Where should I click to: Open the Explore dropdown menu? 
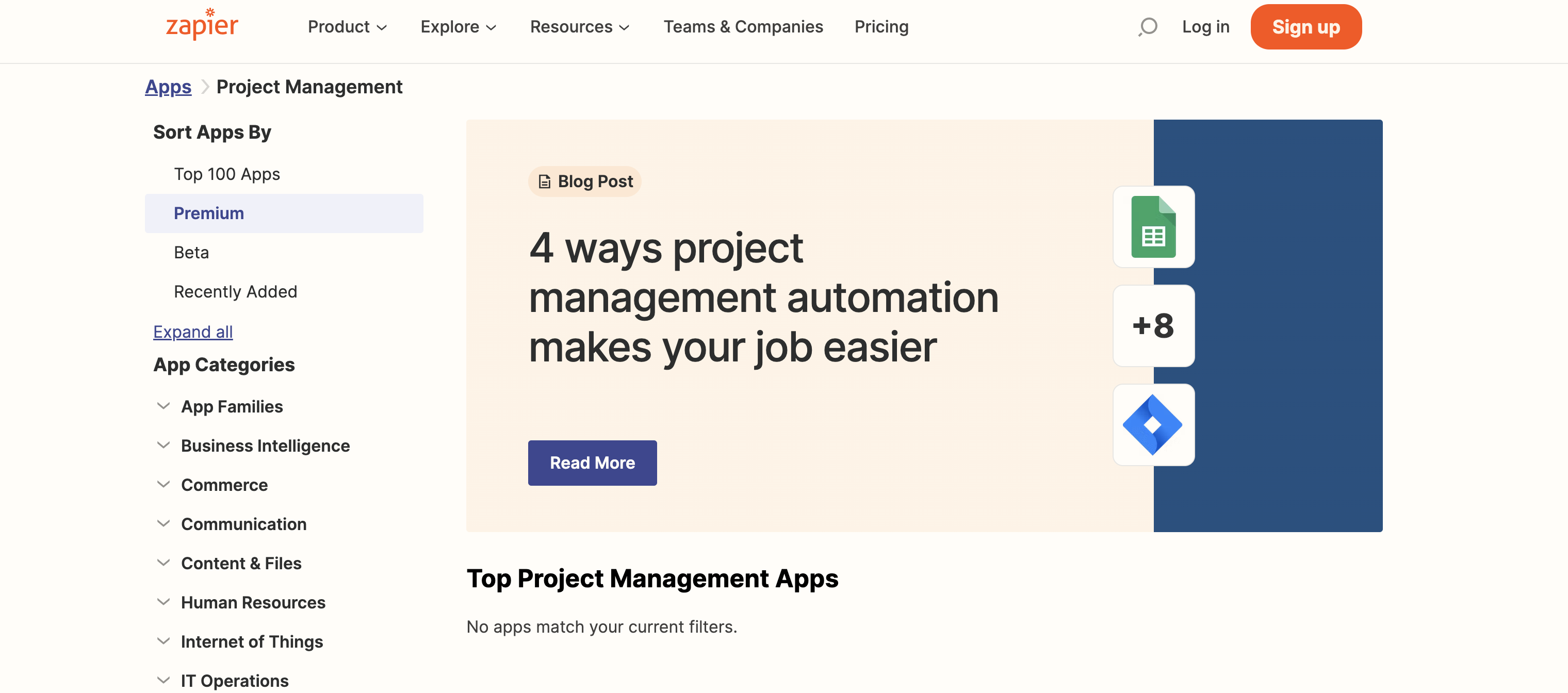[x=459, y=27]
